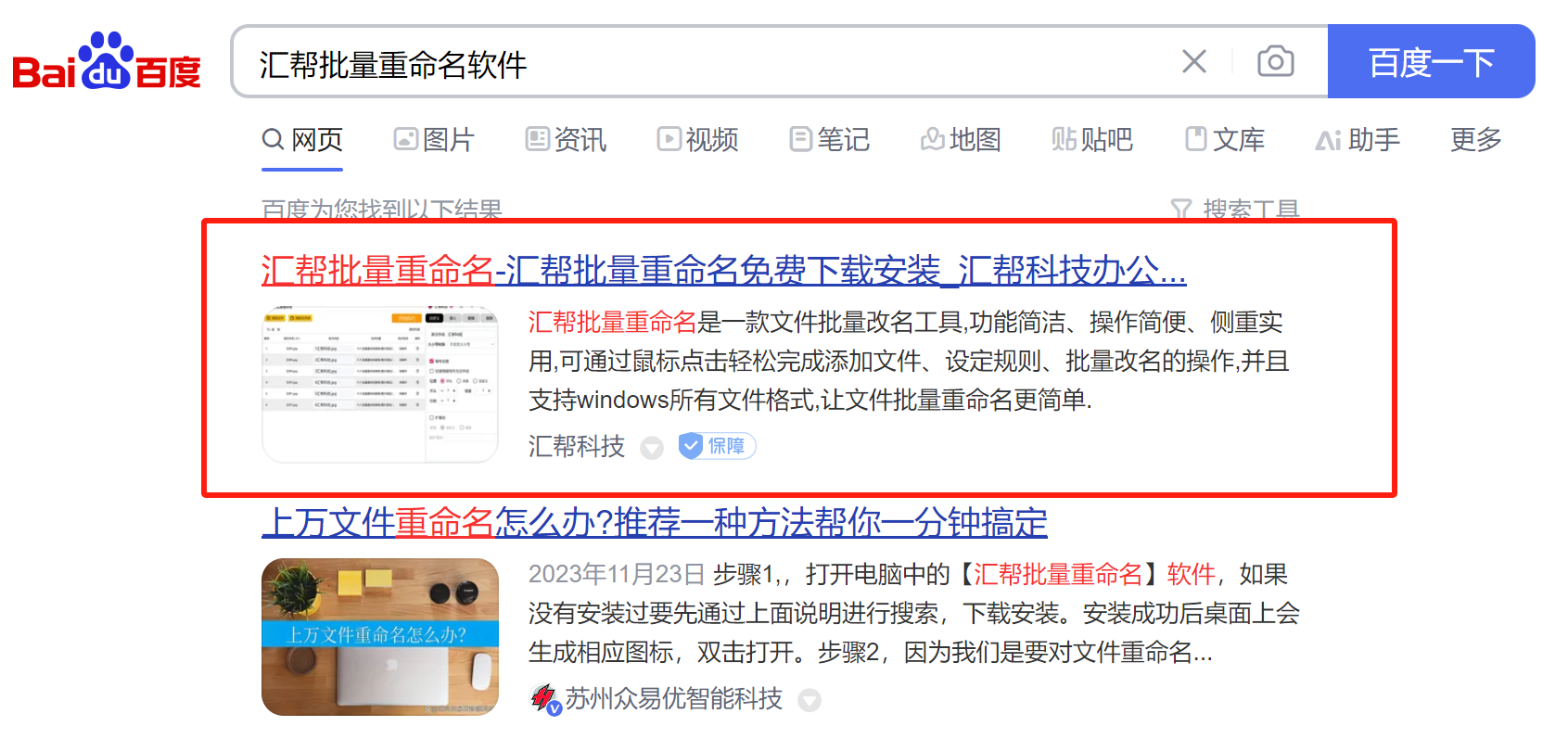Switch to the 视频 tab
The image size is (1568, 739).
pyautogui.click(x=697, y=140)
